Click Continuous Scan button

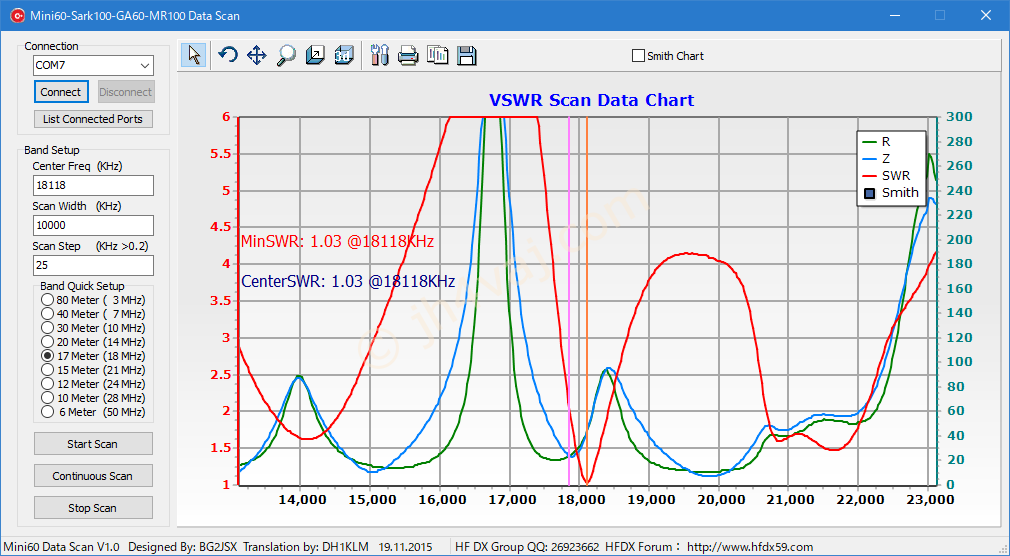click(x=93, y=476)
